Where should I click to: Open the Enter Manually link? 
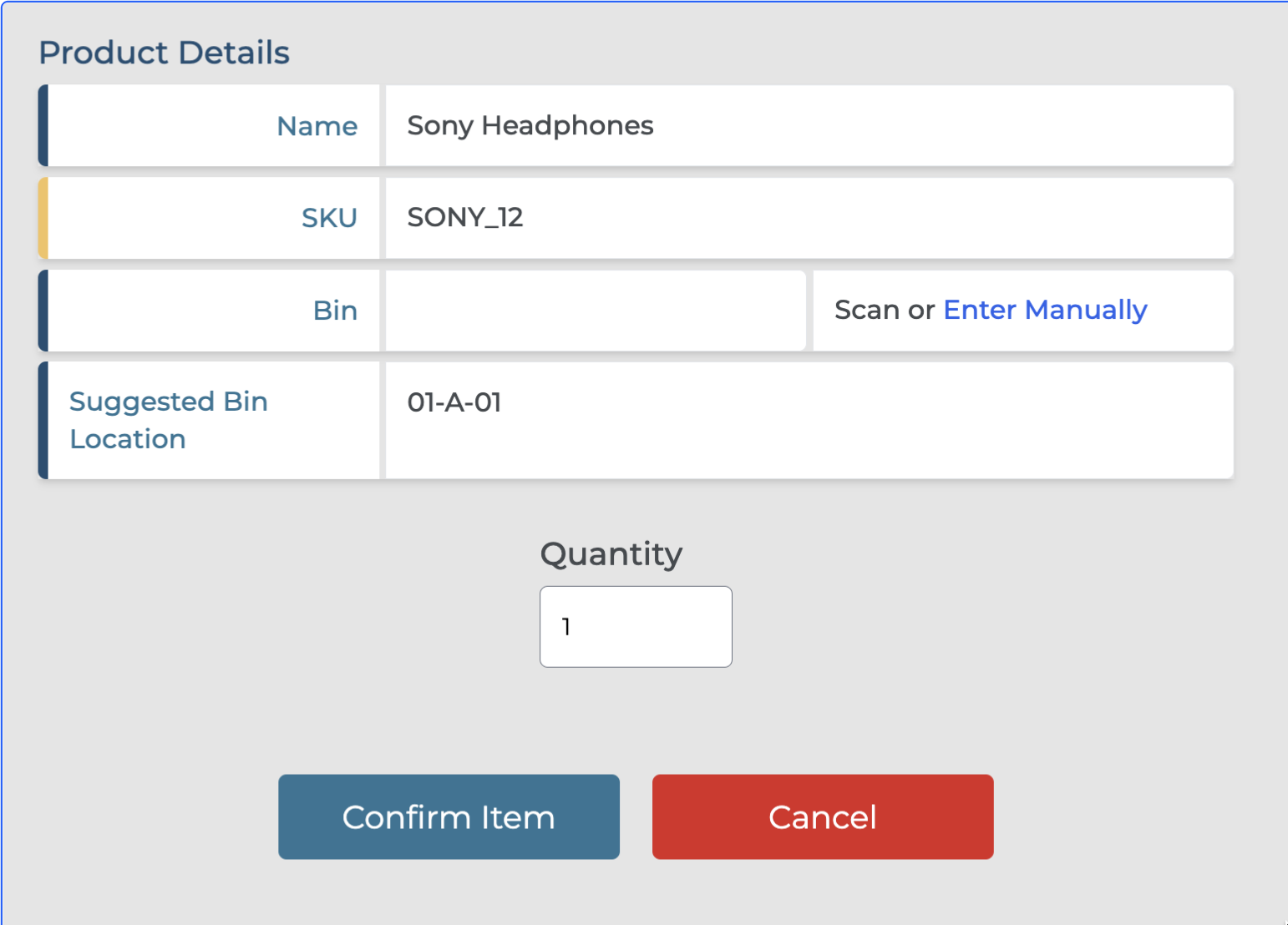point(1044,310)
